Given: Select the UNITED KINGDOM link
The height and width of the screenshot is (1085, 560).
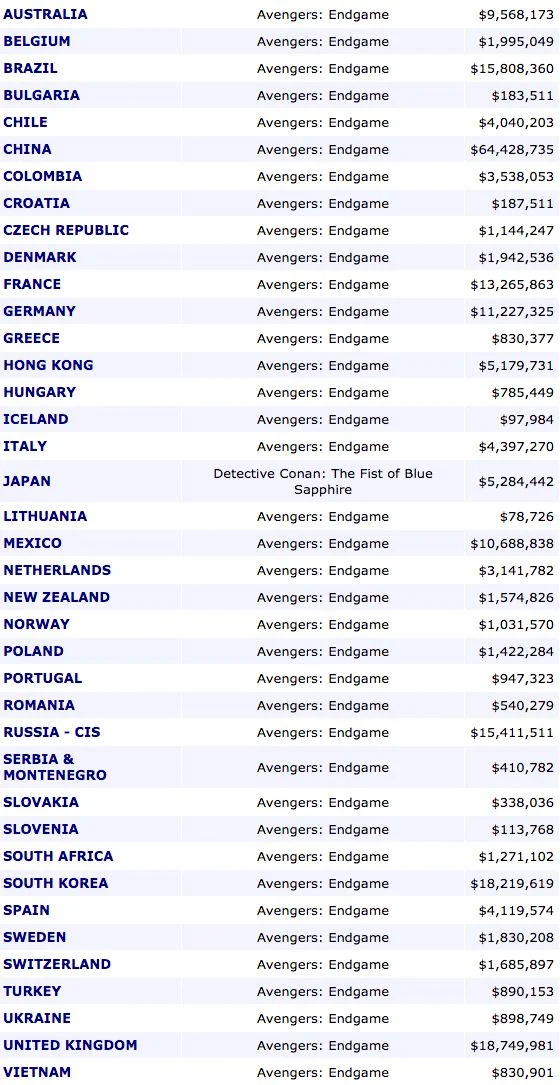Looking at the screenshot, I should tap(70, 1046).
